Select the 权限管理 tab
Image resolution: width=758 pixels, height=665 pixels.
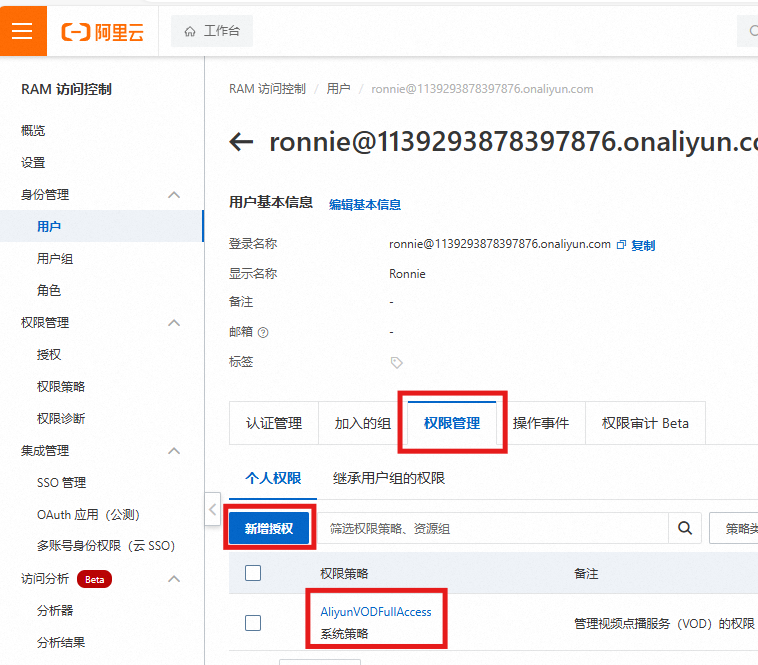452,423
